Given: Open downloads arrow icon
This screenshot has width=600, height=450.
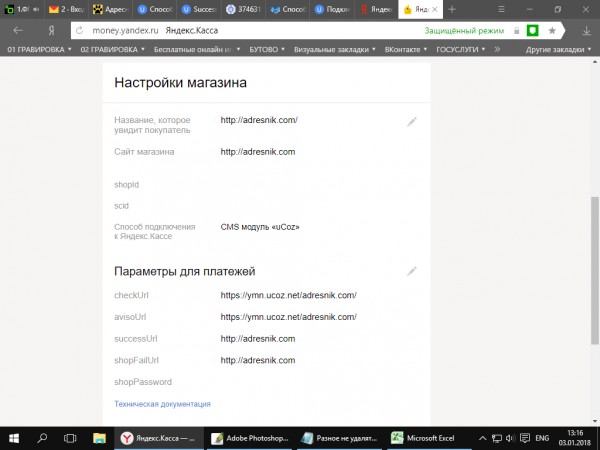Looking at the screenshot, I should click(586, 31).
